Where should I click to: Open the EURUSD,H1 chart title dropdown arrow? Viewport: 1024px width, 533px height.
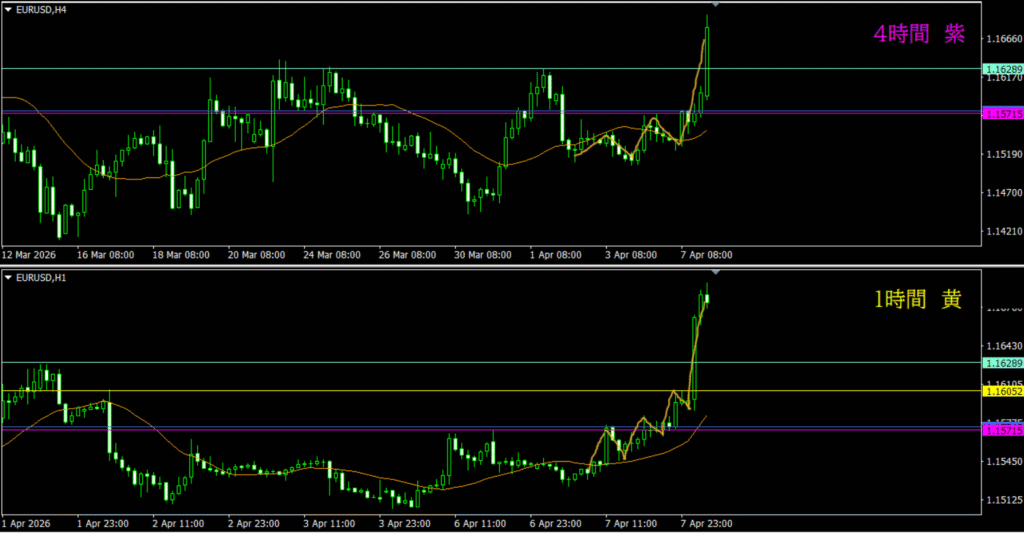click(9, 276)
